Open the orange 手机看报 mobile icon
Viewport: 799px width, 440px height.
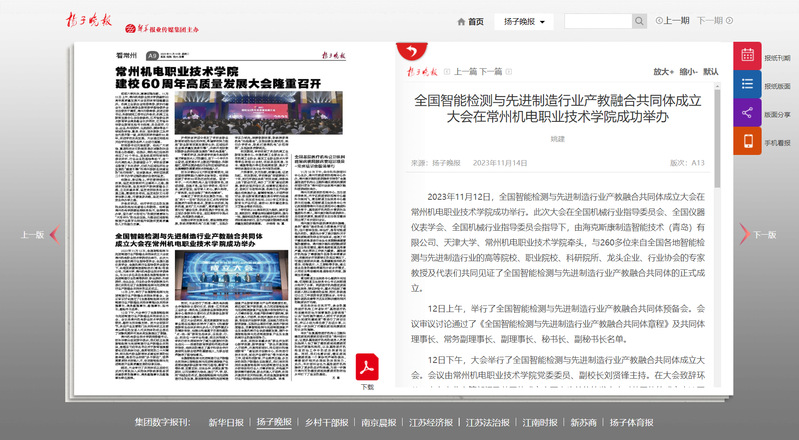click(747, 142)
